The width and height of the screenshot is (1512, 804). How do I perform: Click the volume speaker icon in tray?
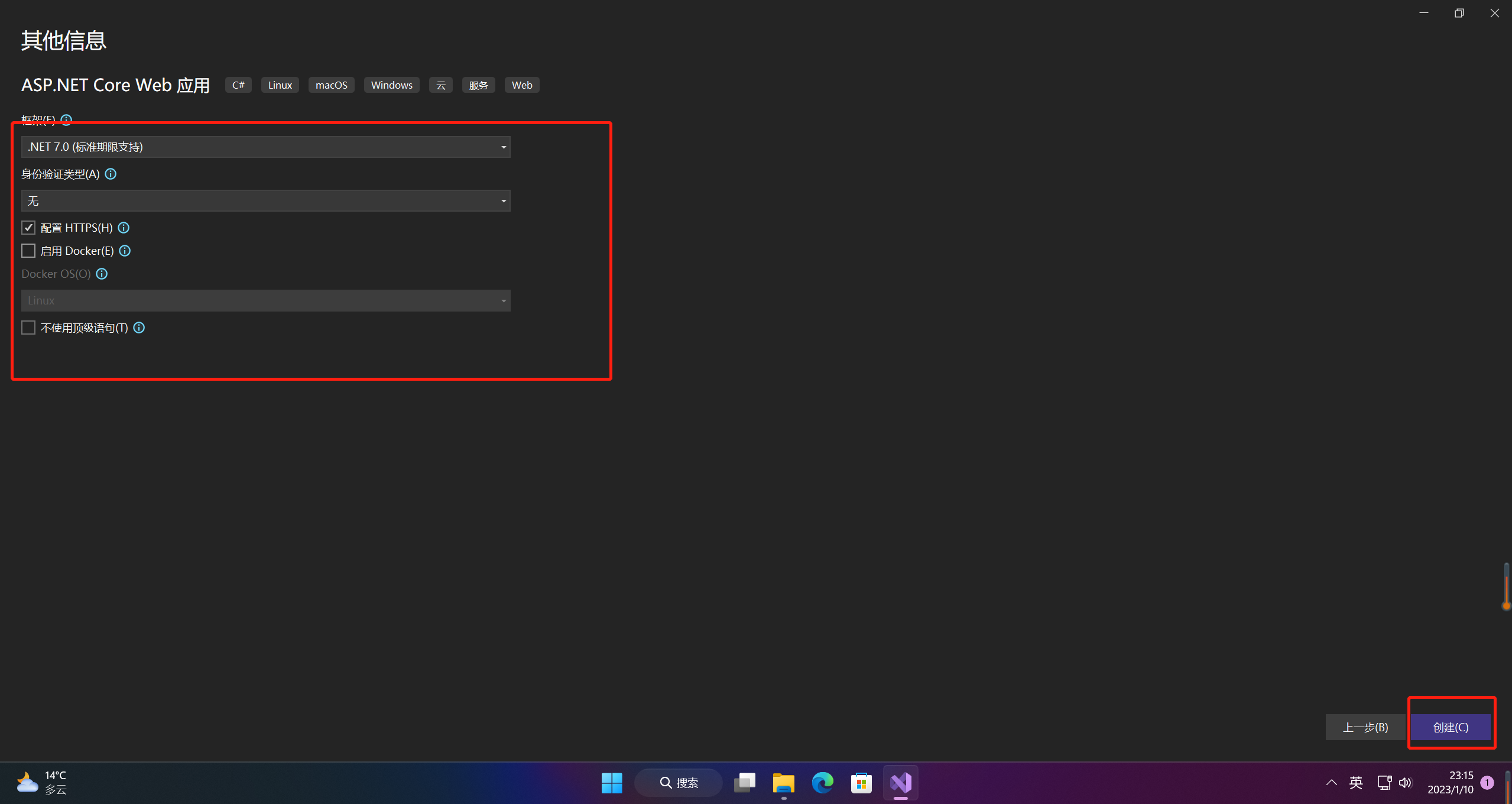(x=1406, y=783)
